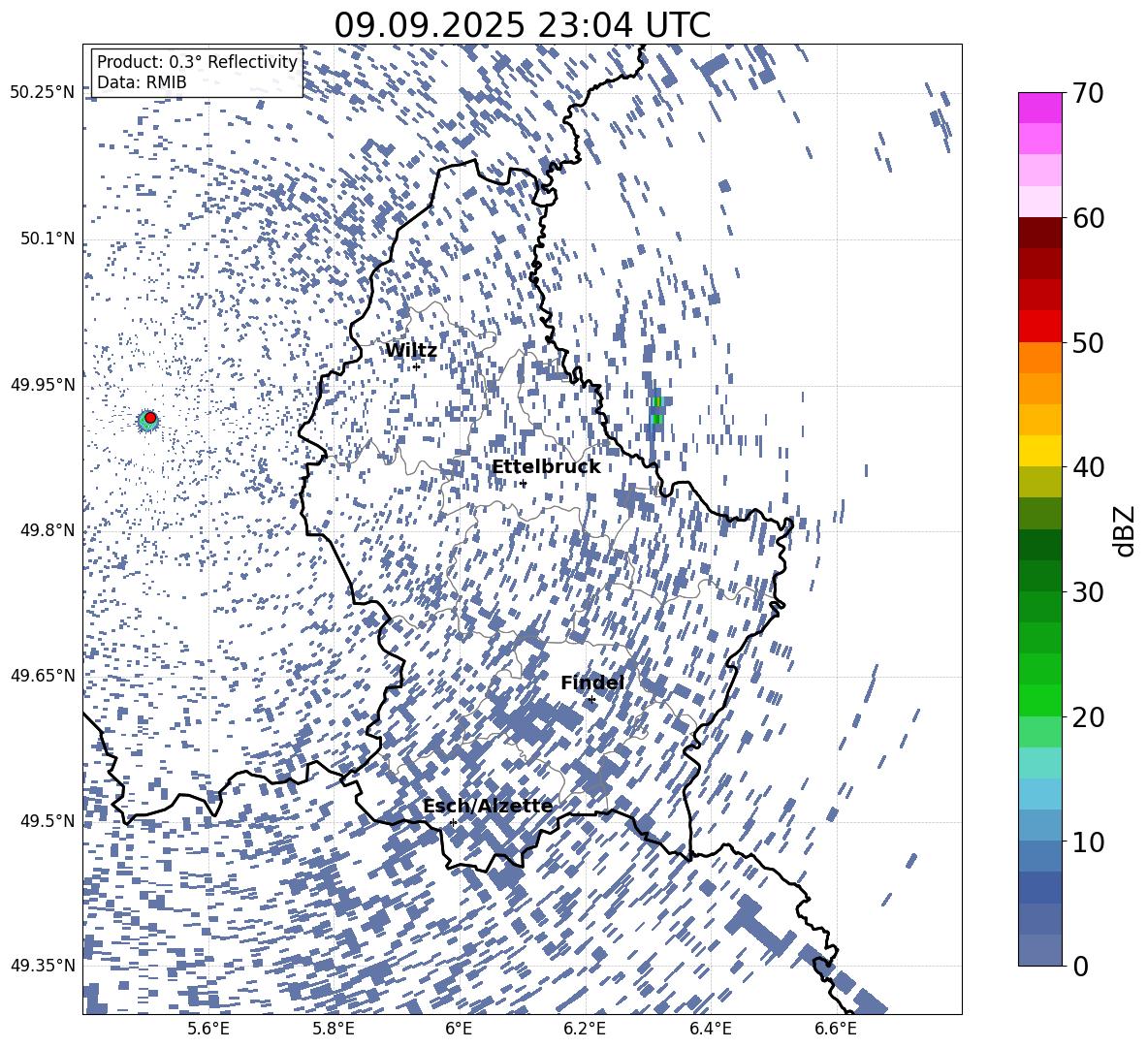Click the colorbar label '30'
The image size is (1148, 1048).
pos(1088,592)
